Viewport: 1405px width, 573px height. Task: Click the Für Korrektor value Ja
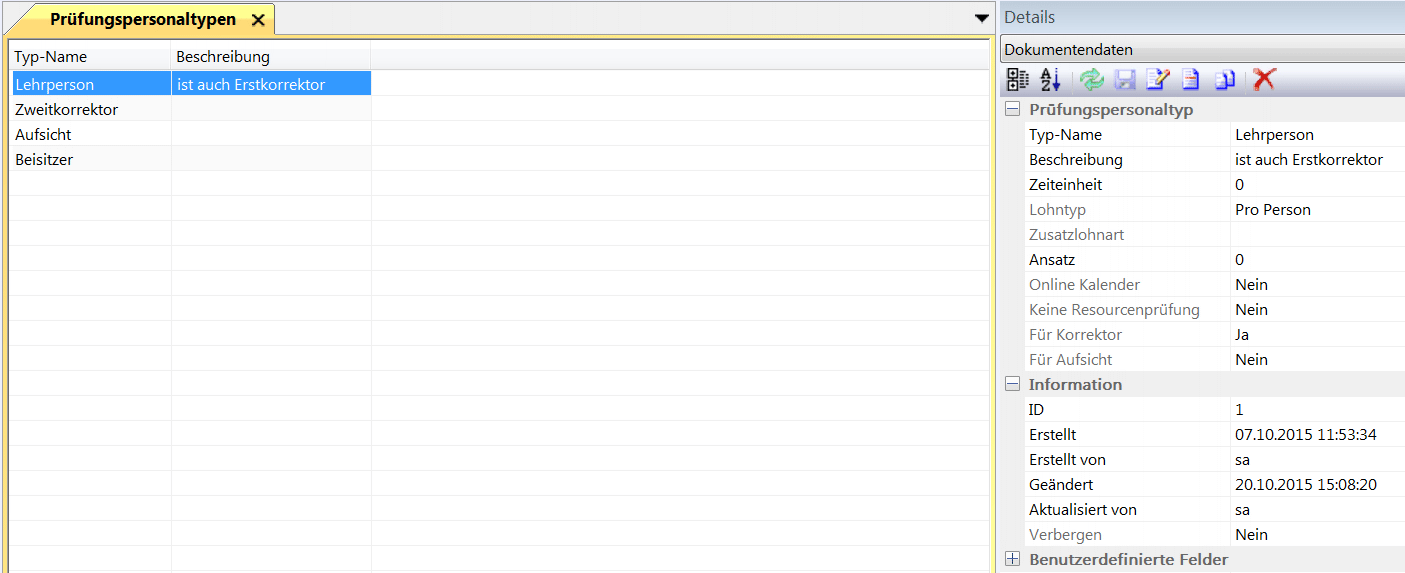pos(1242,335)
